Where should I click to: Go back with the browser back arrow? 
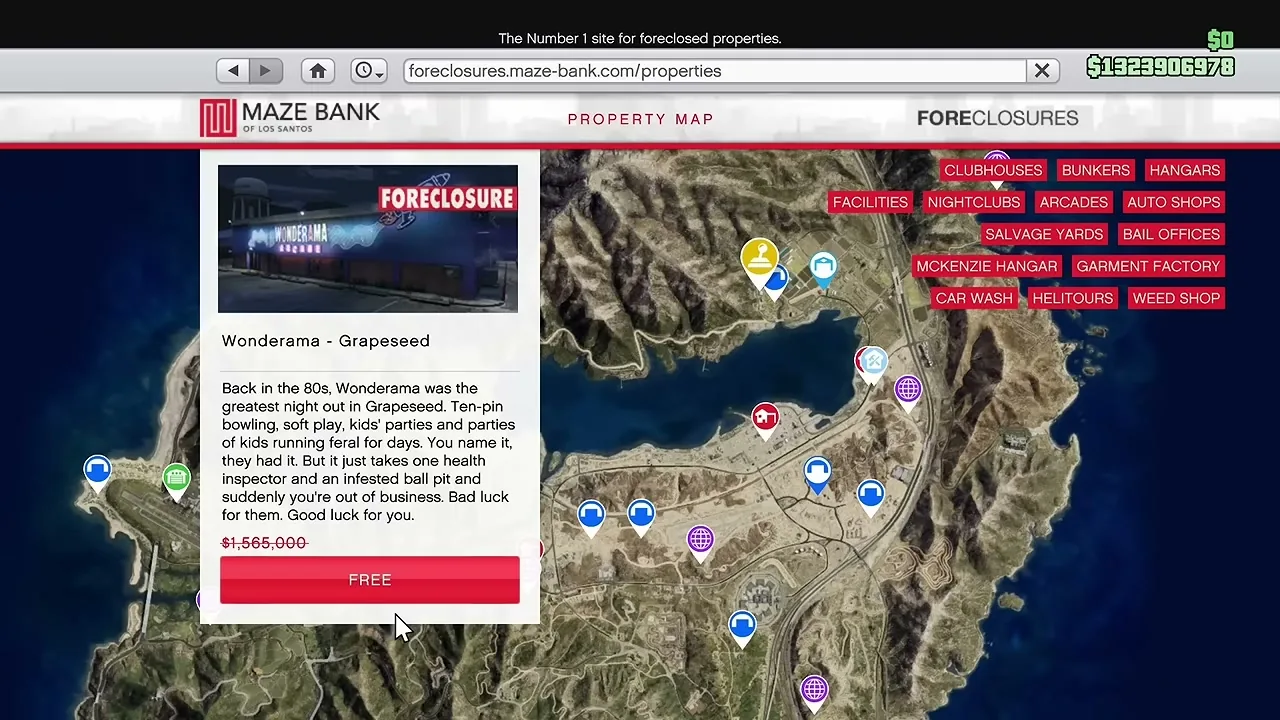(x=233, y=71)
